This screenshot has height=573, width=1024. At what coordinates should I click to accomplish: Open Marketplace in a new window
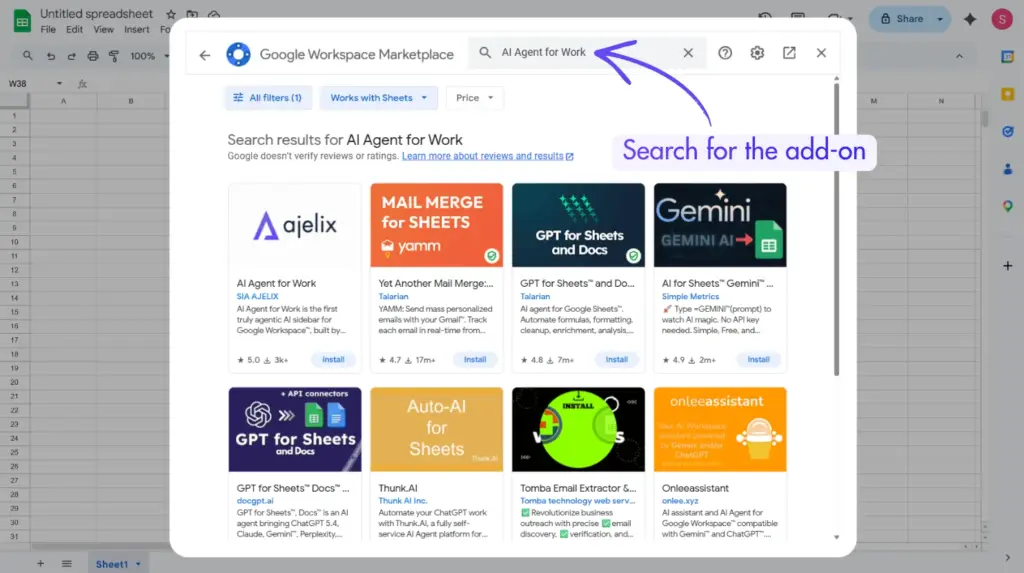coord(789,53)
